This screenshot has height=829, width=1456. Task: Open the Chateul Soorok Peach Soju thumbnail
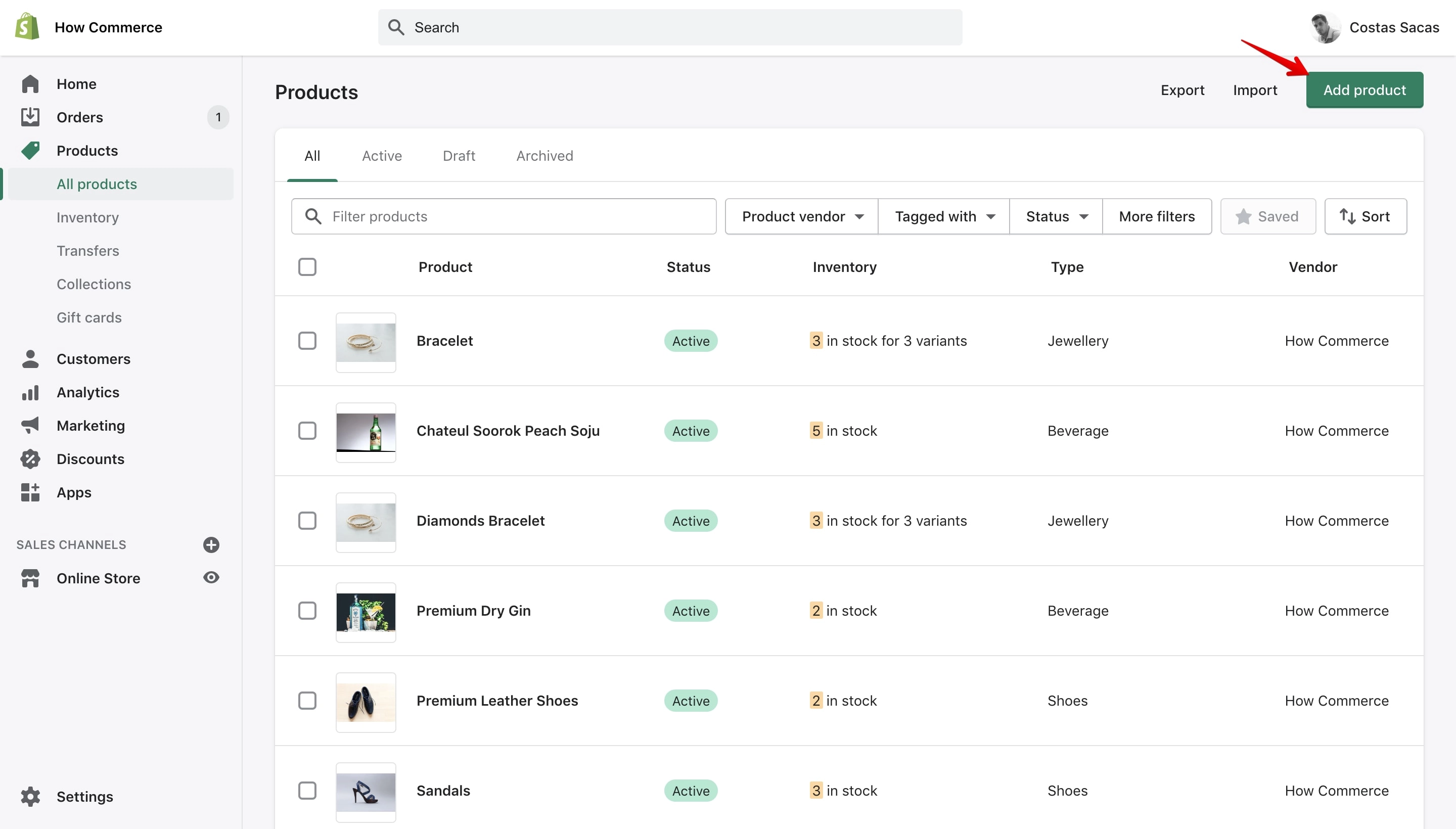click(x=366, y=433)
